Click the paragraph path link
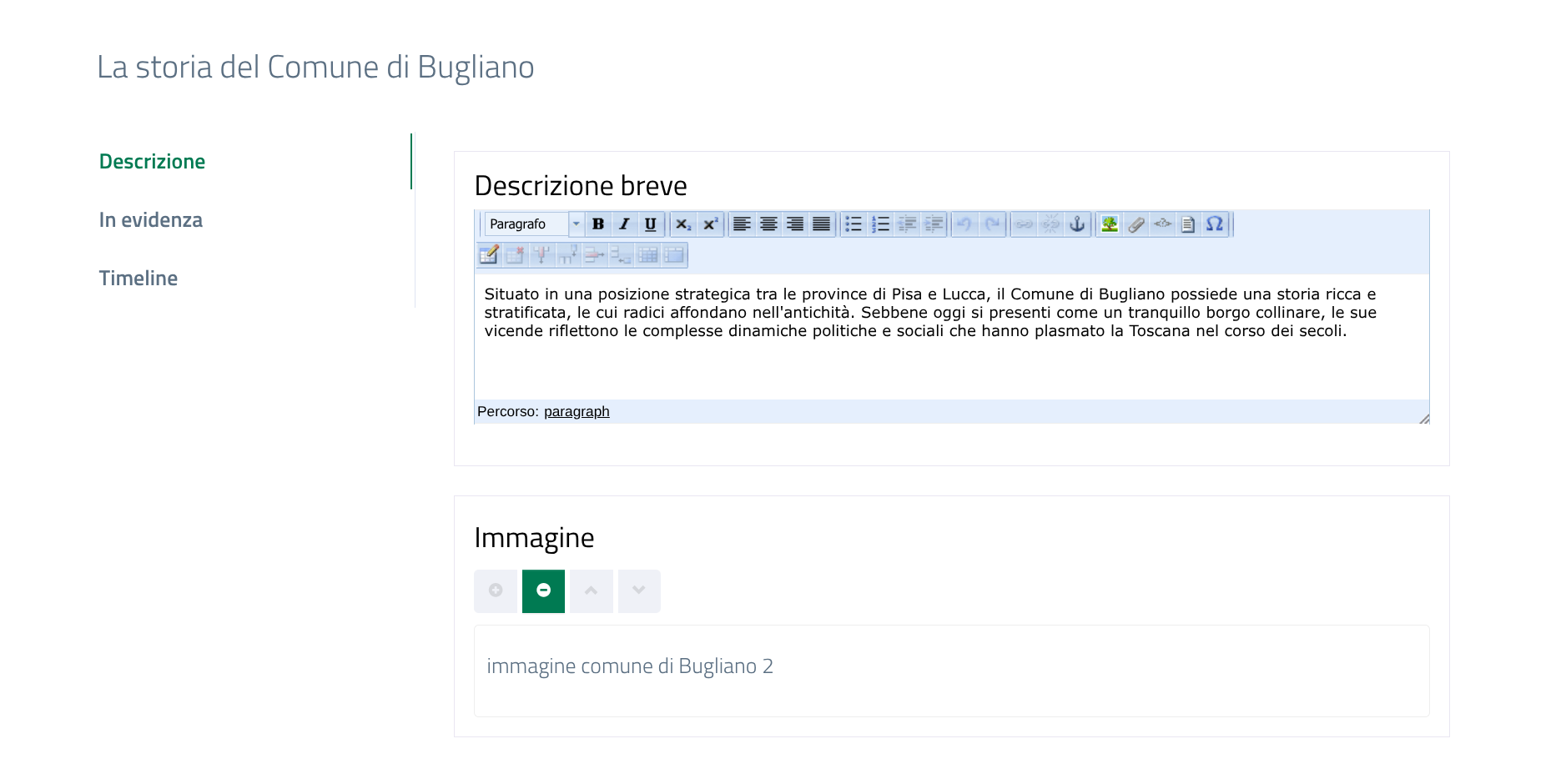The image size is (1556, 784). point(577,412)
